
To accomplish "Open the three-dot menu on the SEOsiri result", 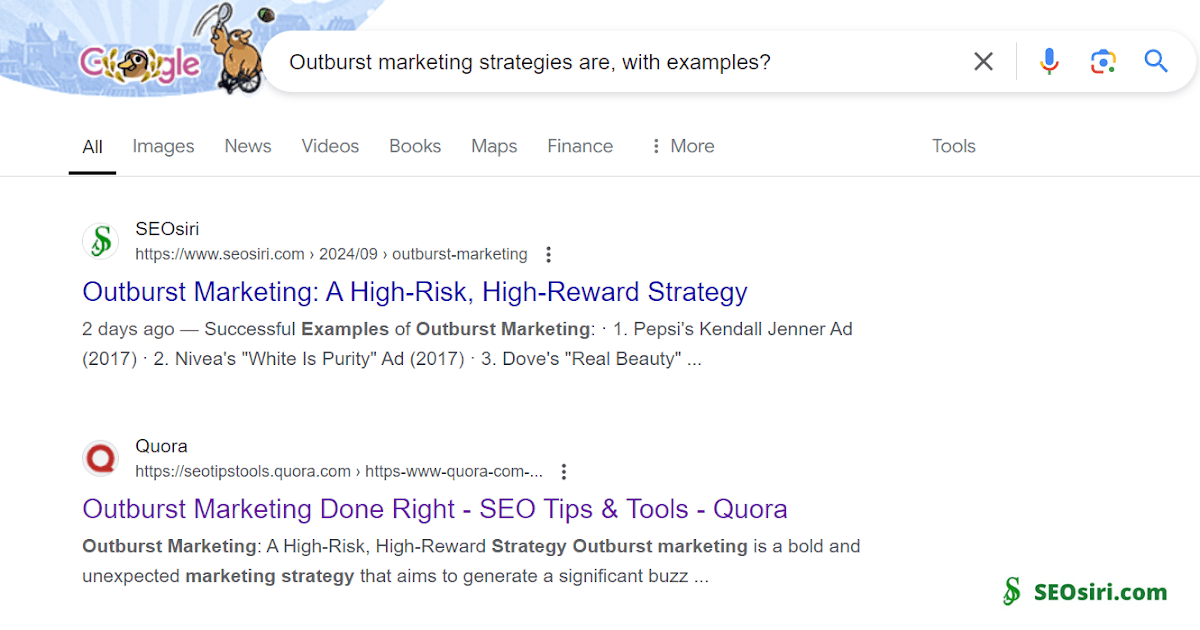I will (x=548, y=254).
